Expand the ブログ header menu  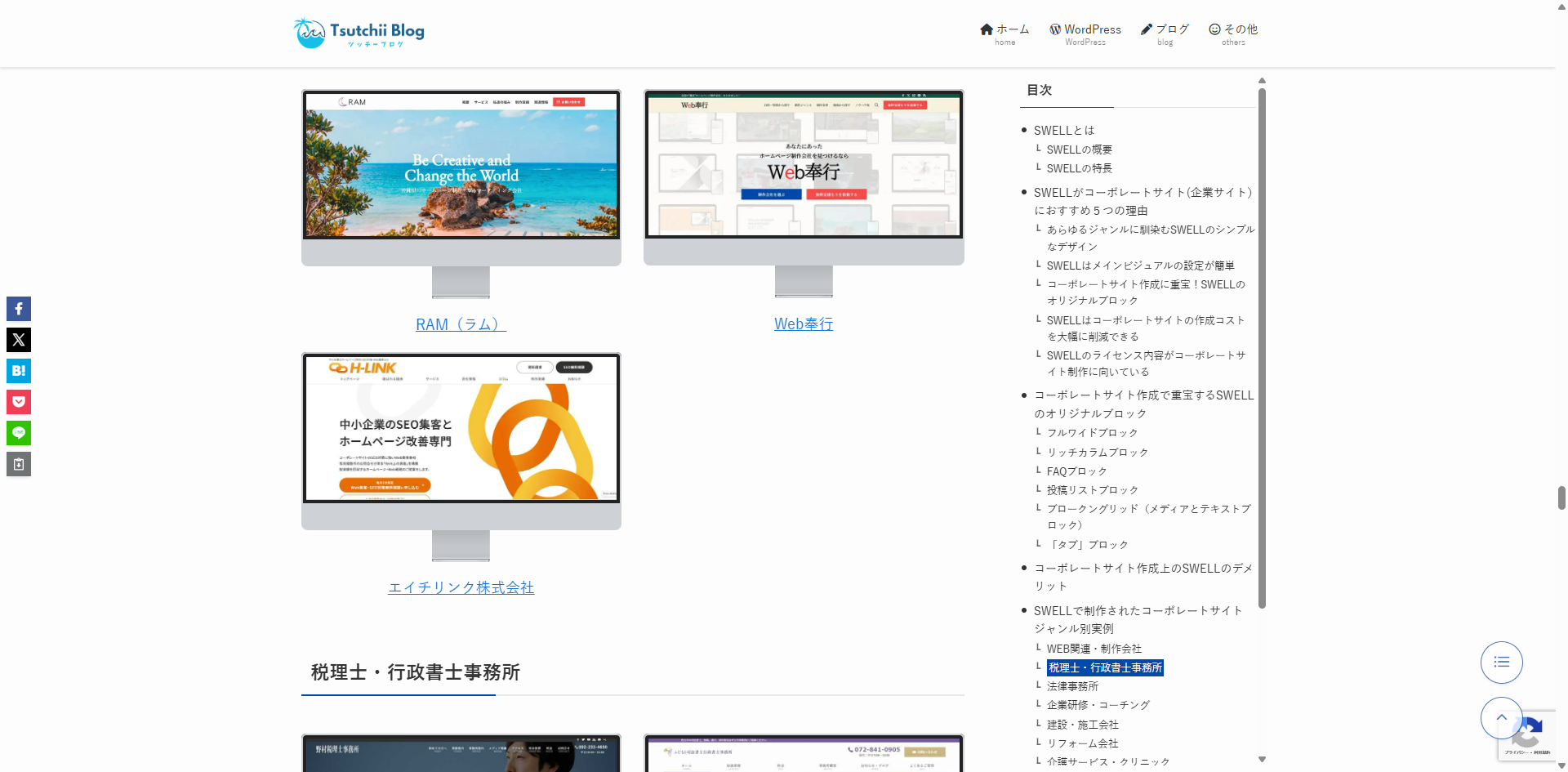tap(1165, 33)
